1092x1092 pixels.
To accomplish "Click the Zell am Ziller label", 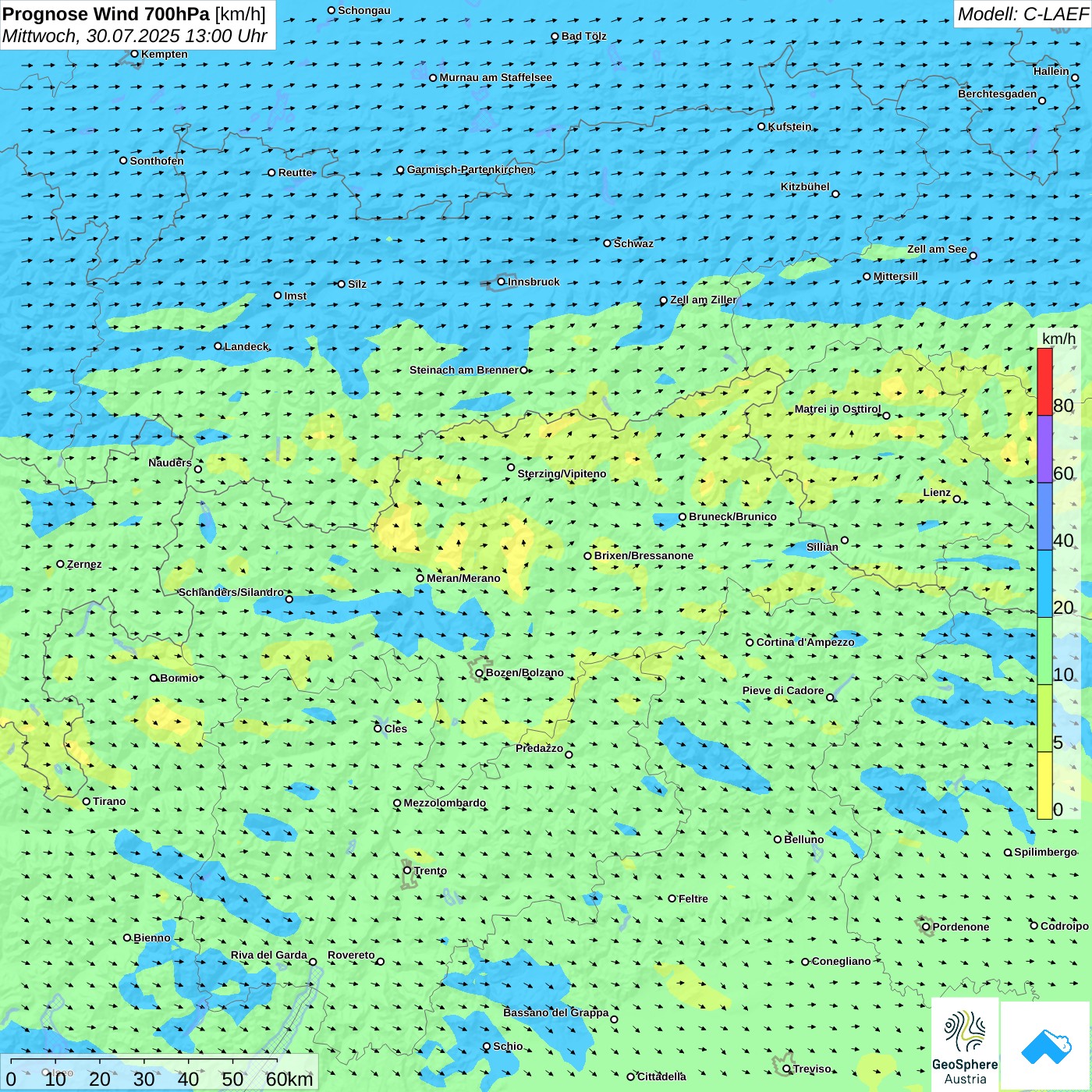I will (704, 300).
